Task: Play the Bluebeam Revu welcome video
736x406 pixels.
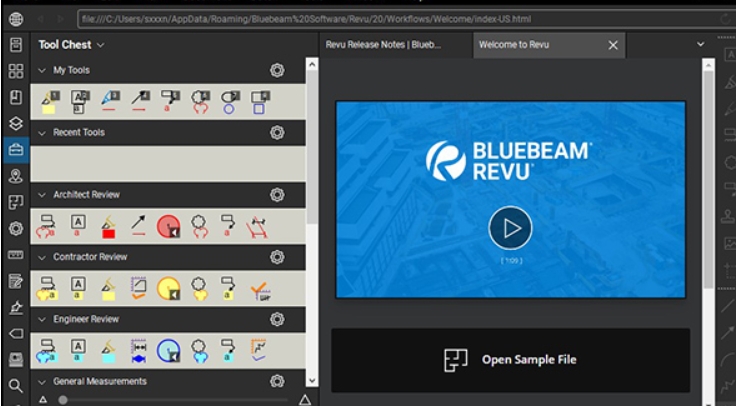Action: [x=510, y=228]
